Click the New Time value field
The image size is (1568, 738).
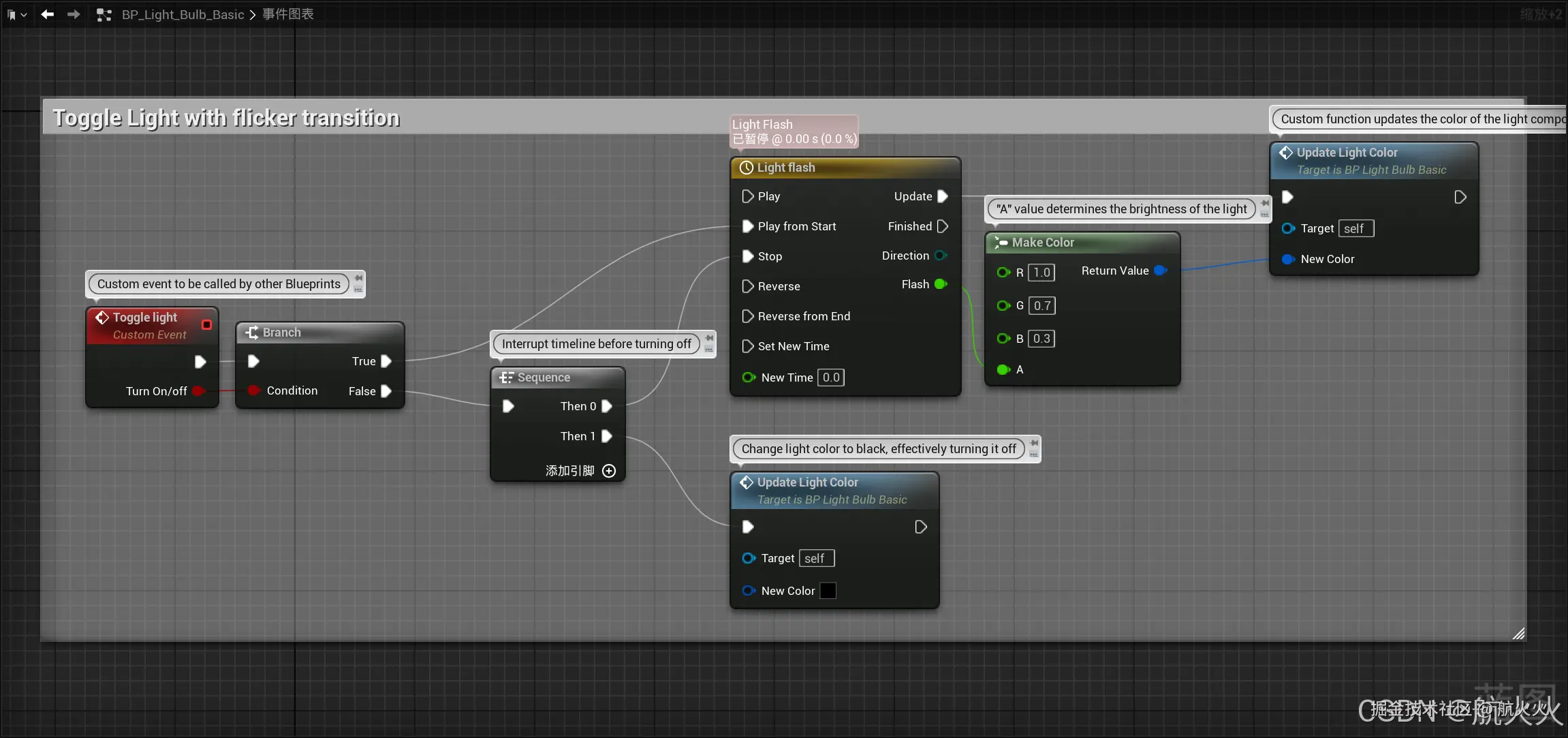831,378
